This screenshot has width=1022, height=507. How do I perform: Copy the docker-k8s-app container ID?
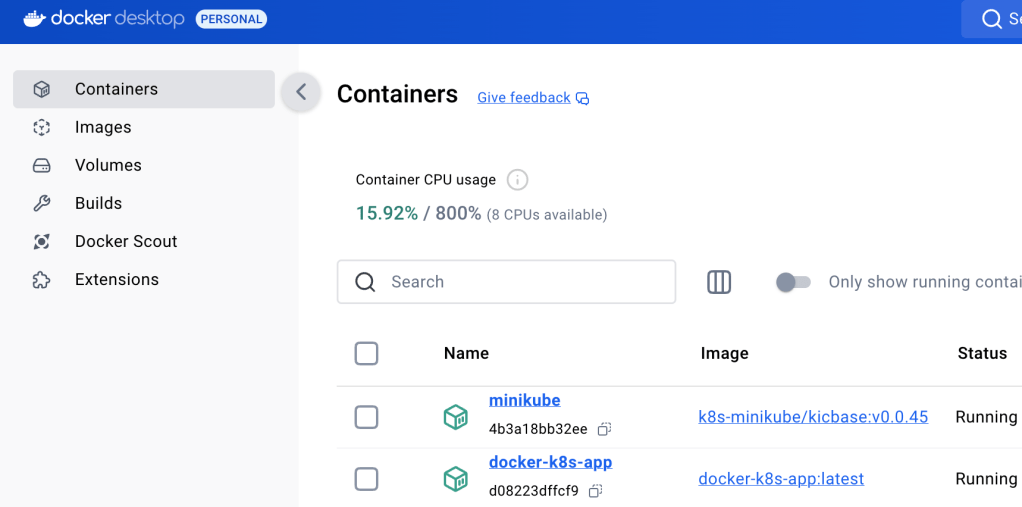[x=595, y=491]
